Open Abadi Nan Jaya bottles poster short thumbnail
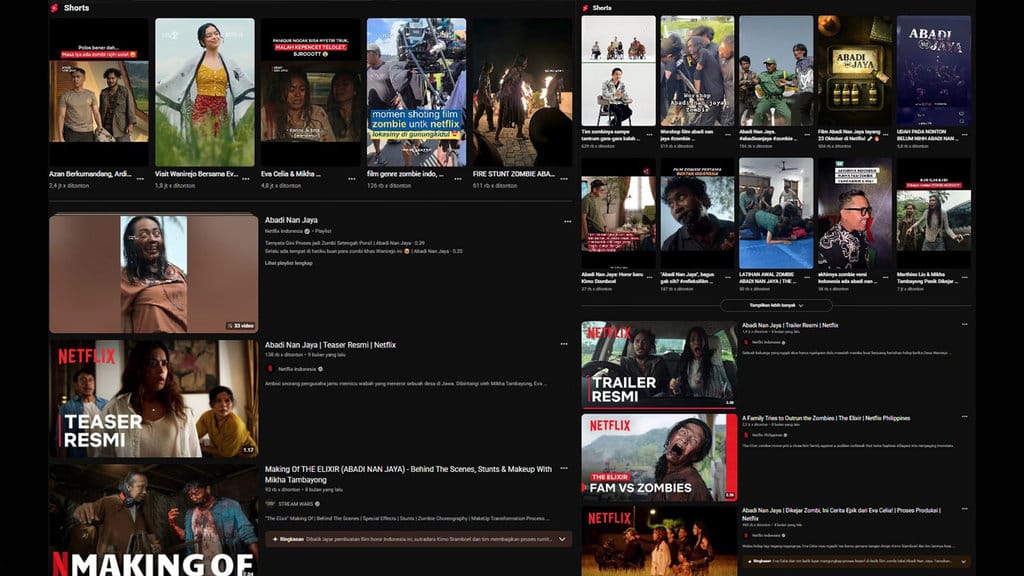 point(855,71)
